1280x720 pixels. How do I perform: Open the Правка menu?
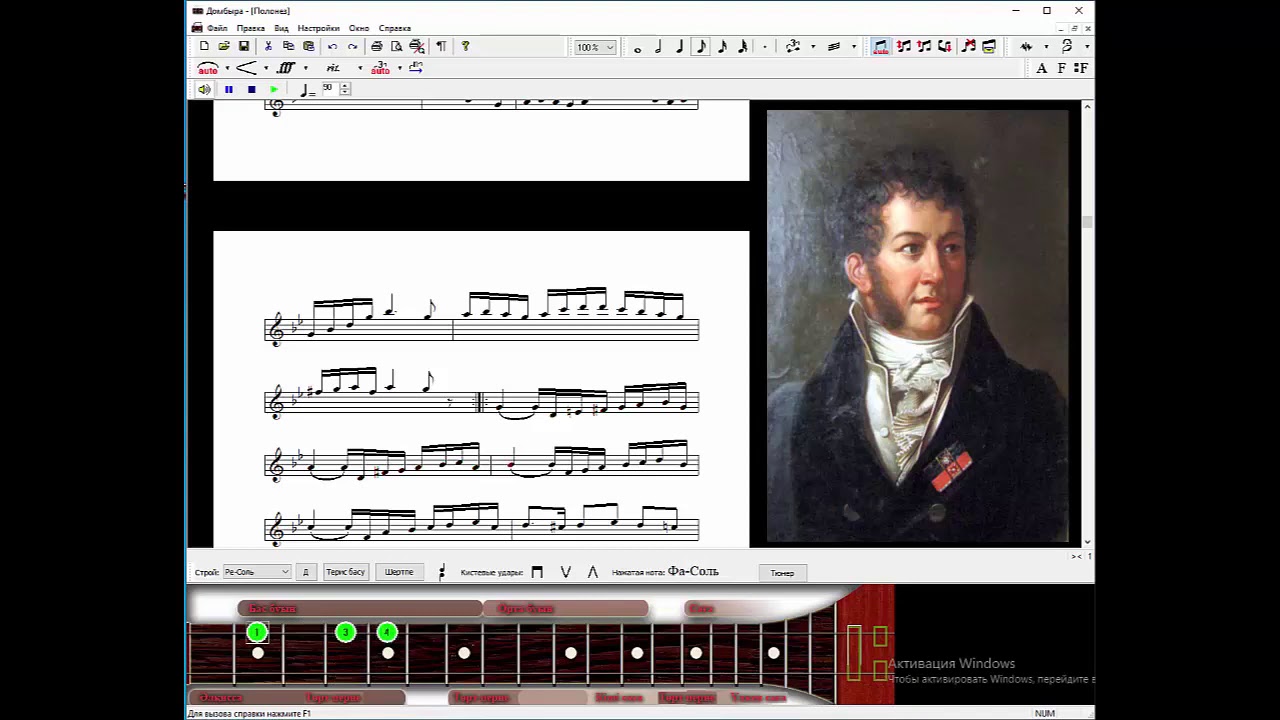point(250,28)
